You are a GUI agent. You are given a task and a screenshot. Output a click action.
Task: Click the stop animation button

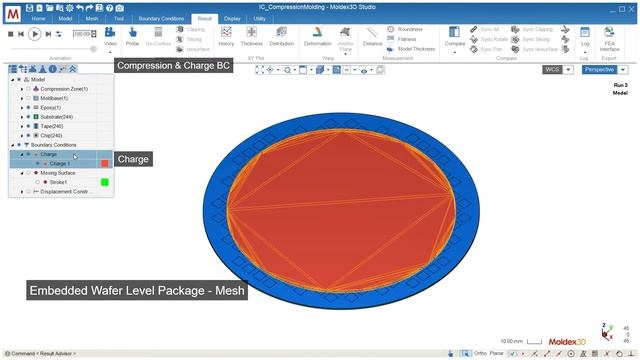click(11, 34)
